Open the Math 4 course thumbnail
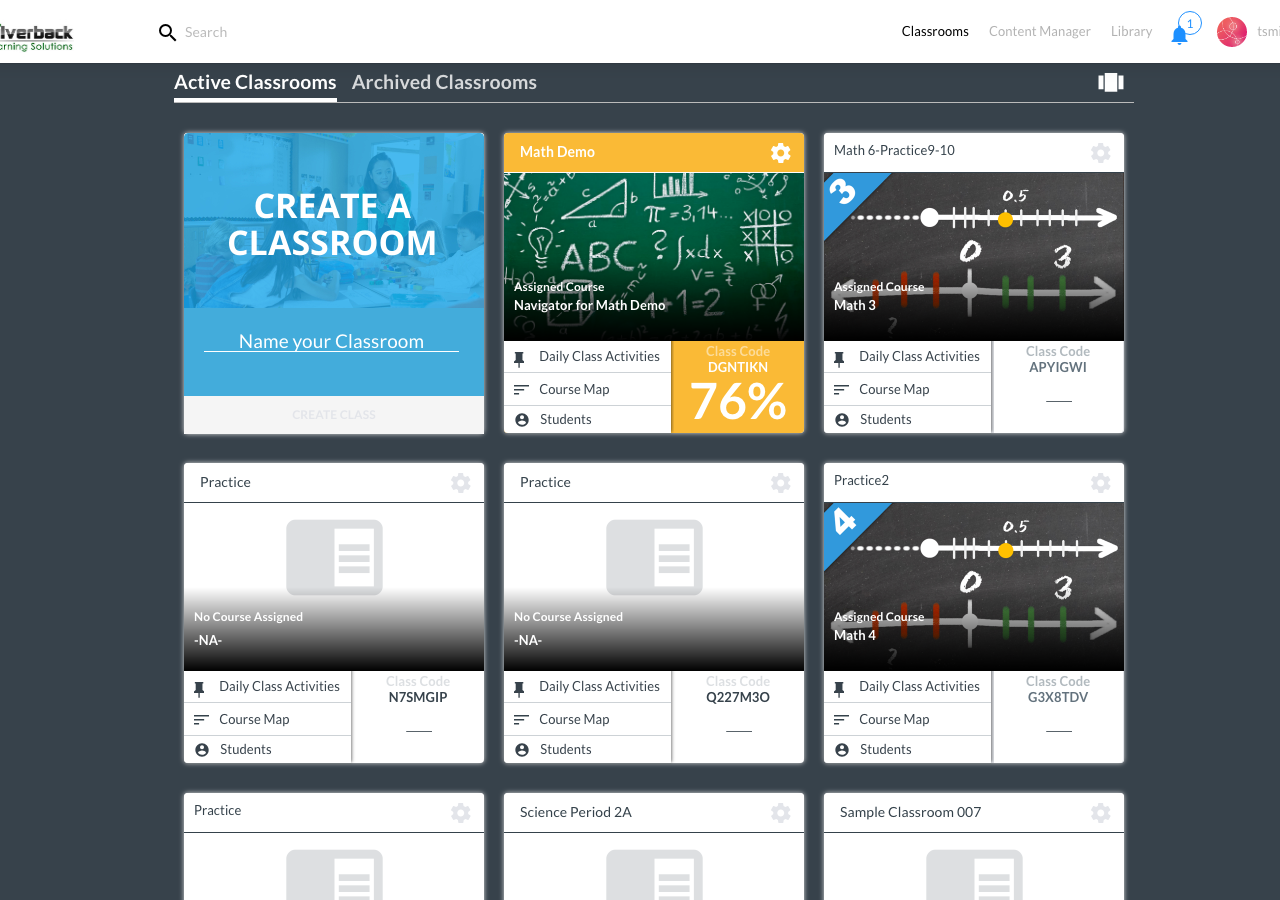The width and height of the screenshot is (1280, 900). coord(973,586)
